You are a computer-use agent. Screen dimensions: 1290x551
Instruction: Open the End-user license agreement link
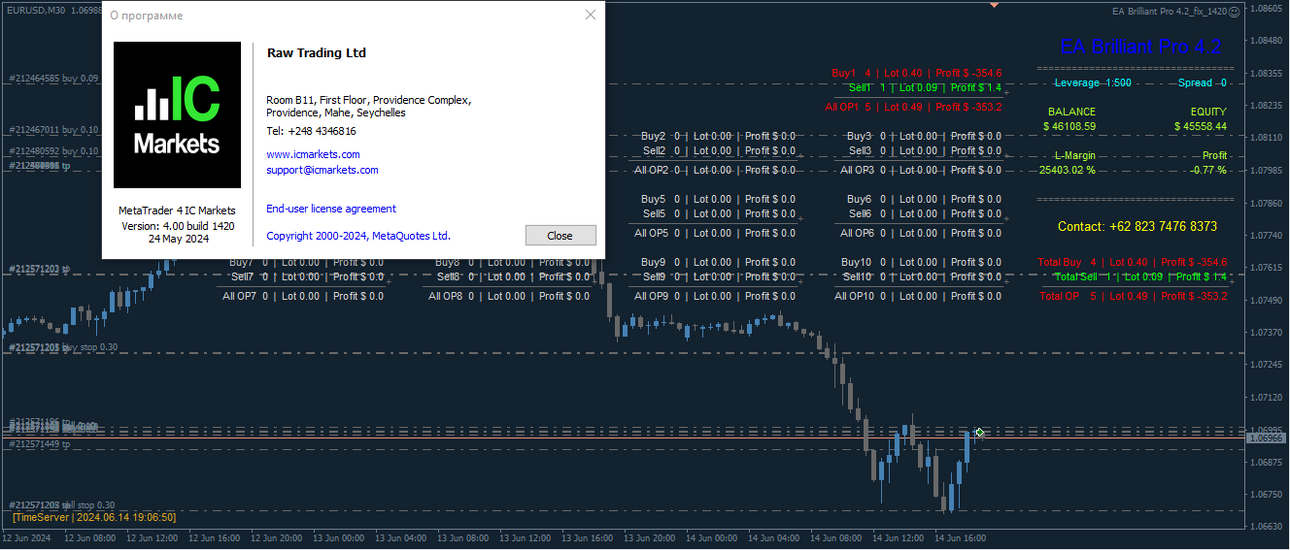click(331, 209)
